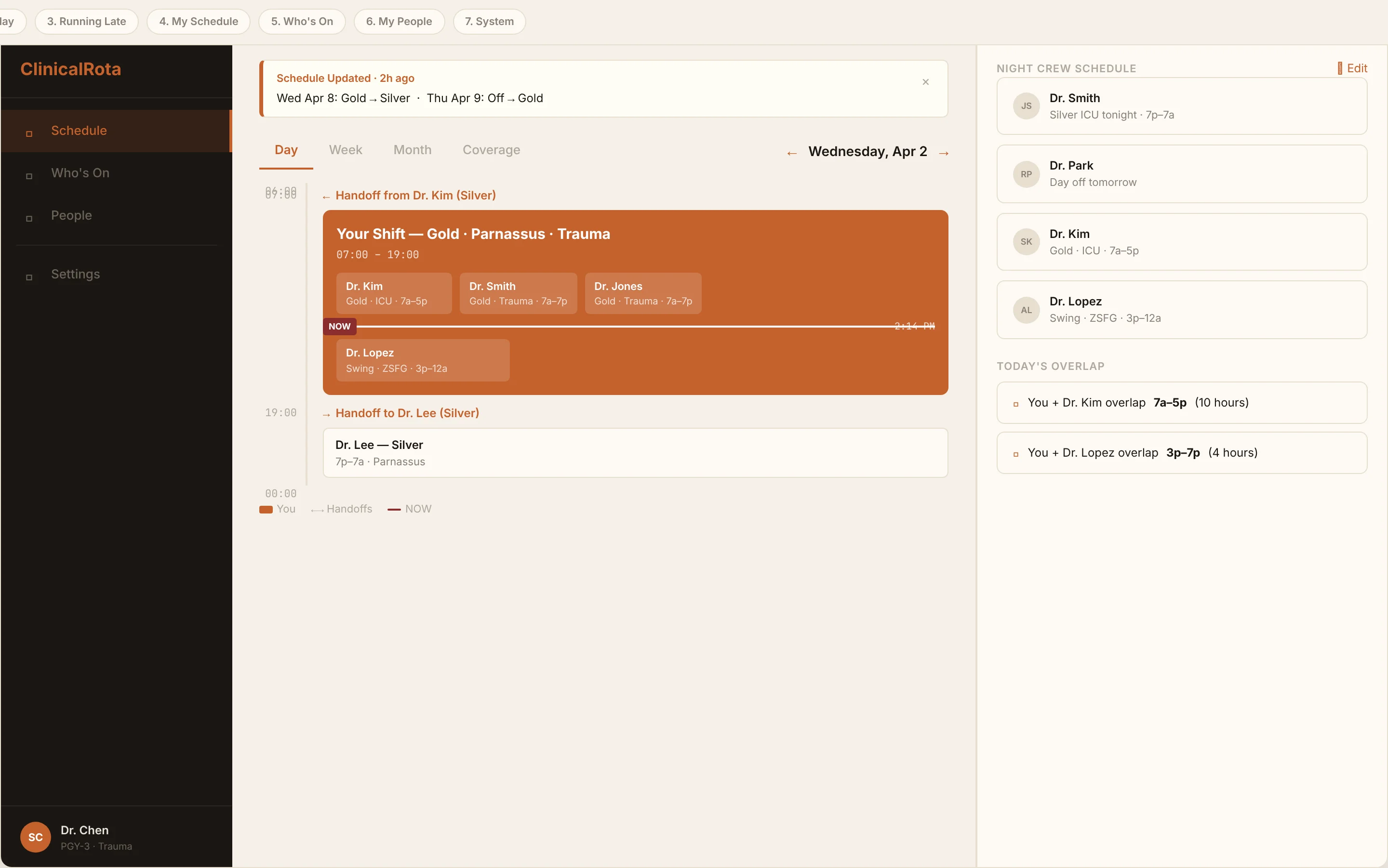Image resolution: width=1388 pixels, height=868 pixels.
Task: Open the Coverage tab
Action: pos(491,150)
